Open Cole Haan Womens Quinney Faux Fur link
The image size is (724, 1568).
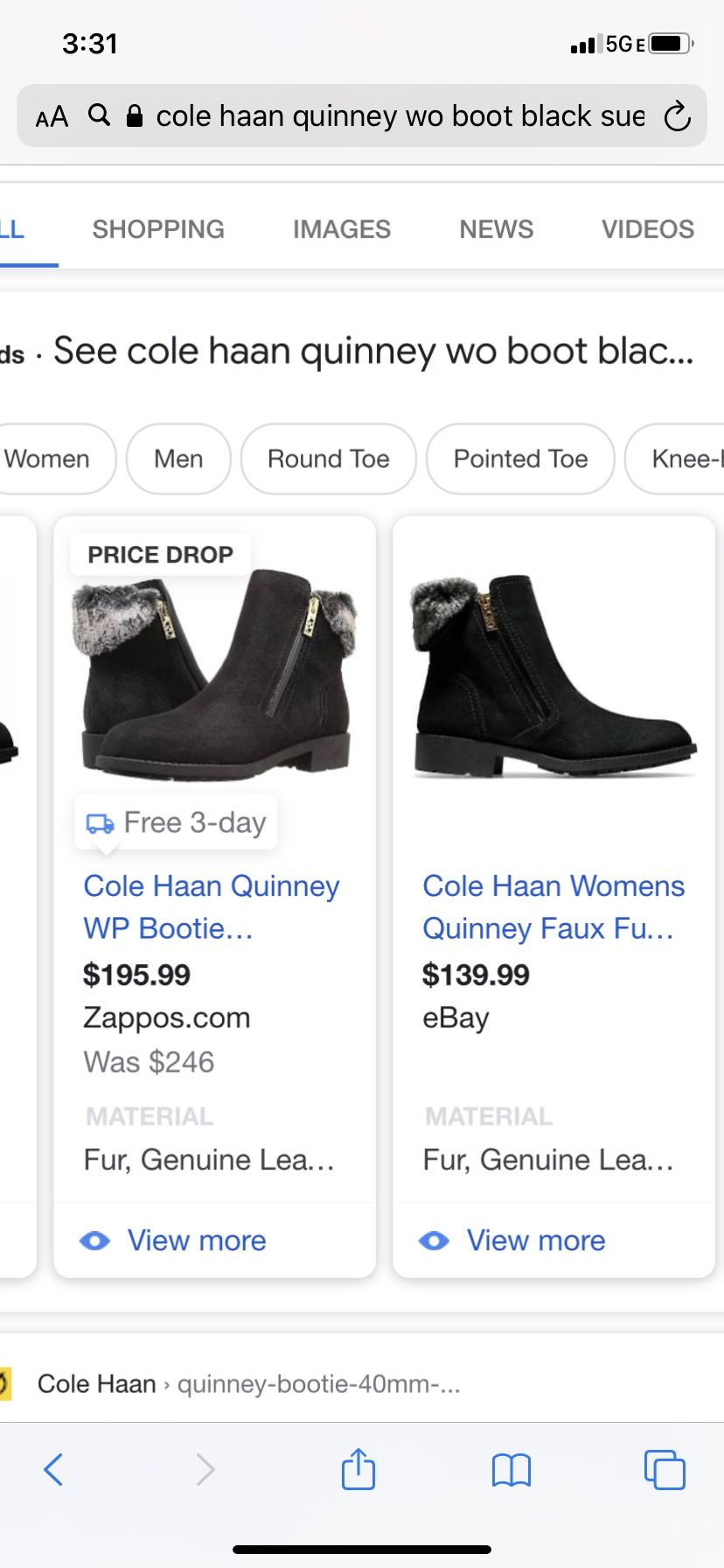click(x=553, y=906)
